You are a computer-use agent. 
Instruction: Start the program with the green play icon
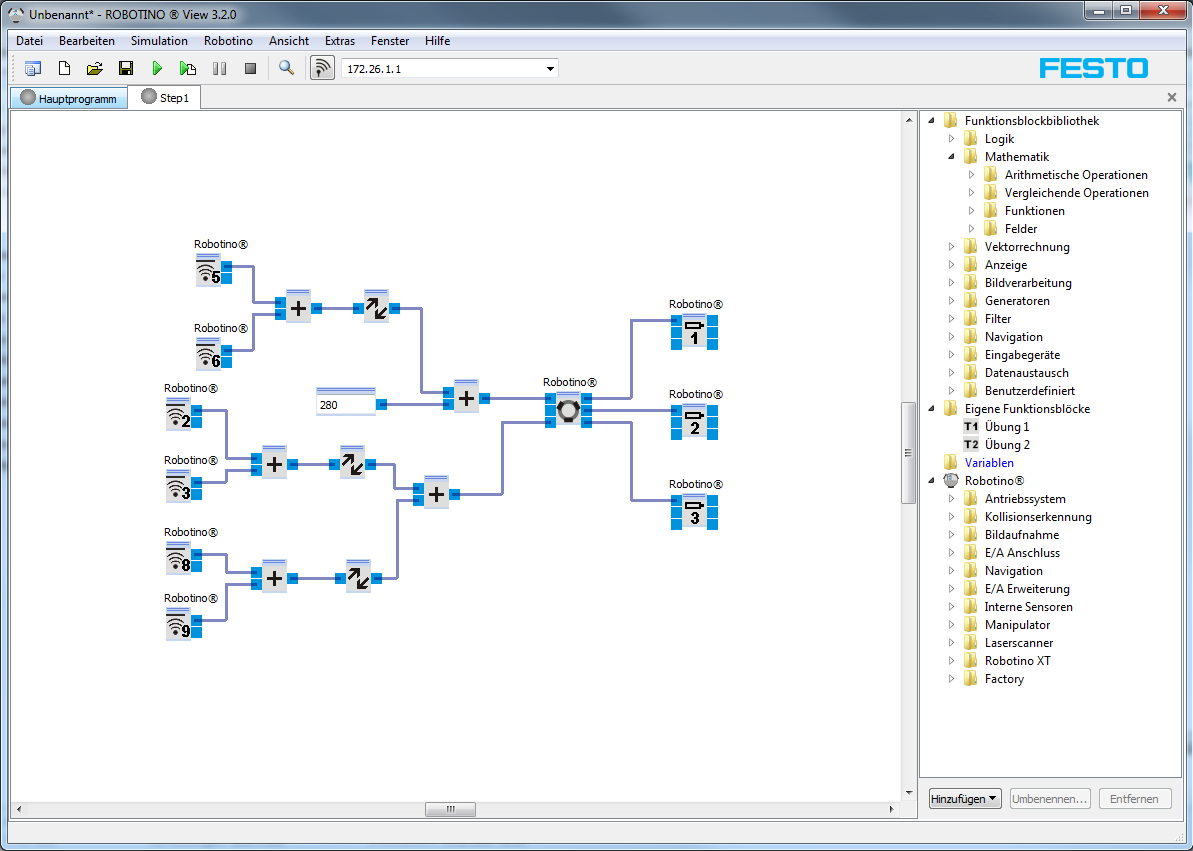pos(157,69)
